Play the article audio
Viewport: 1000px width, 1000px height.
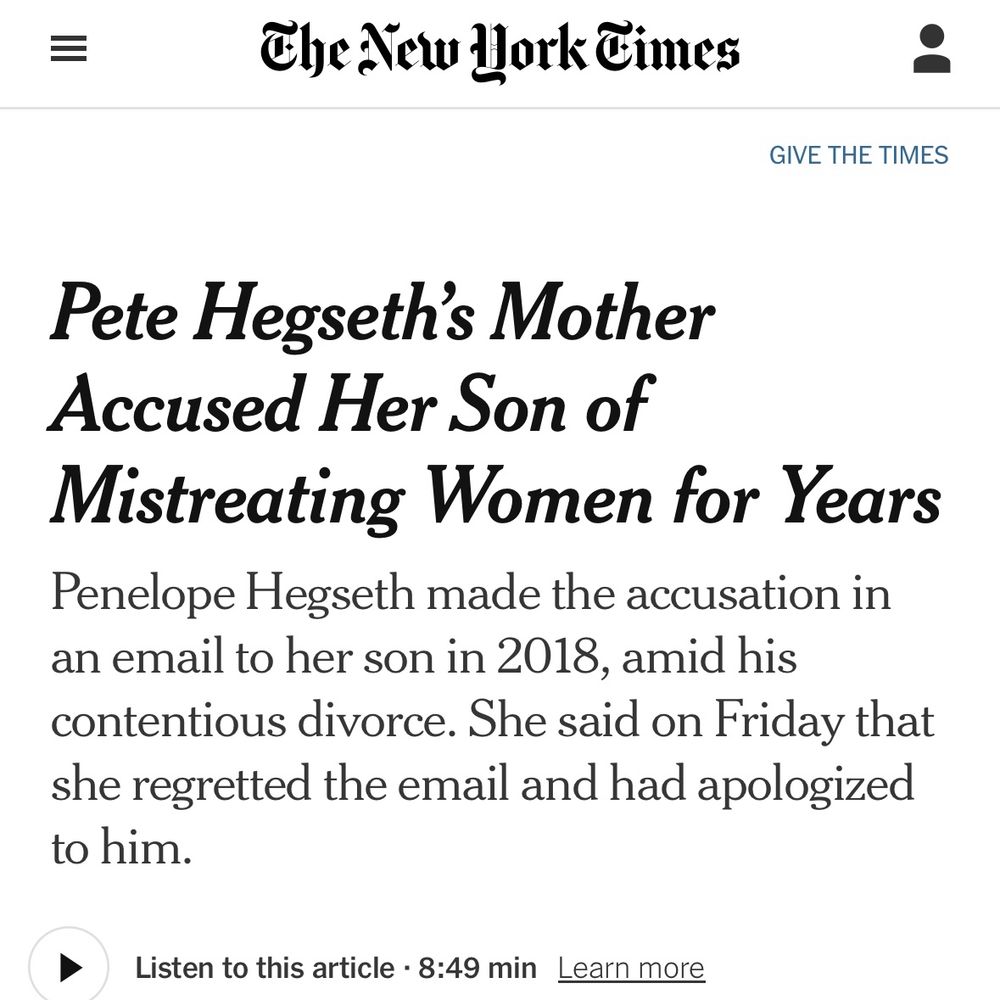(68, 967)
